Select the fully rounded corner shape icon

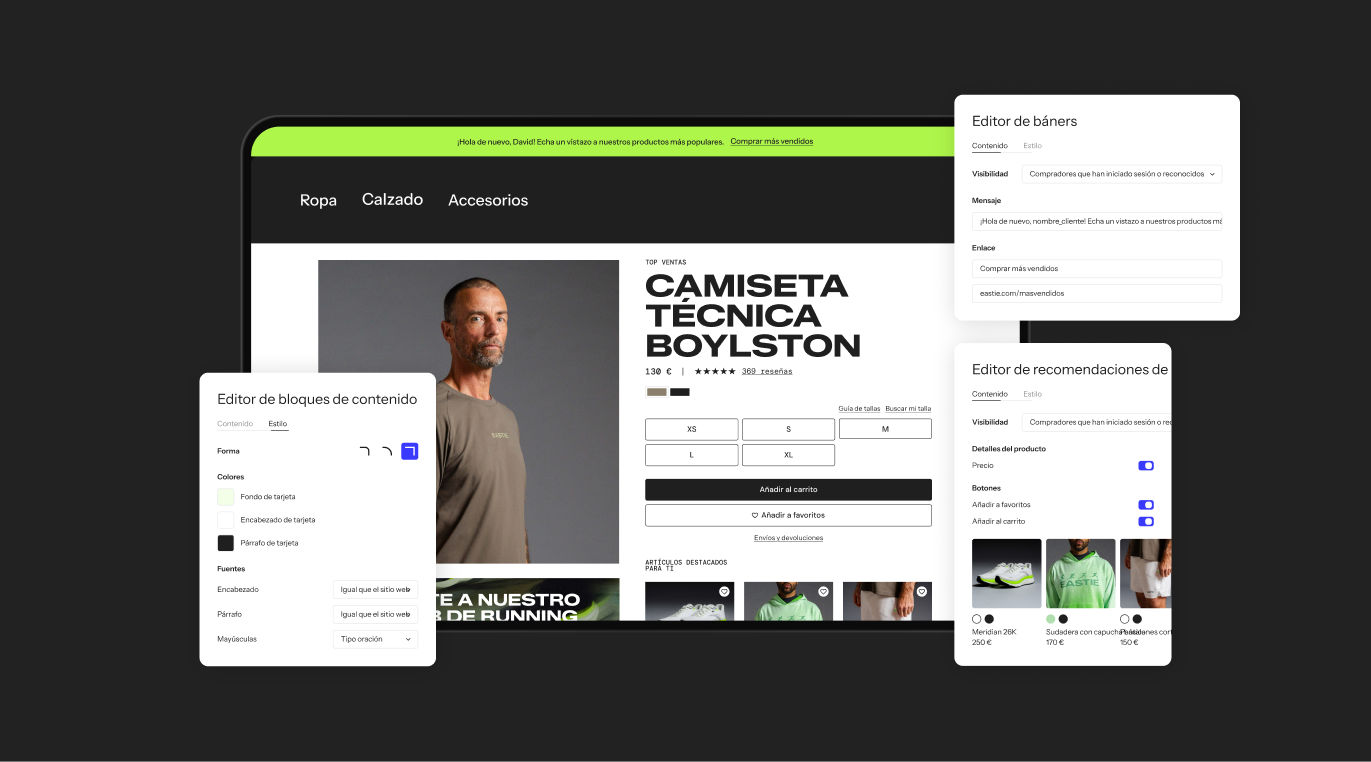(387, 451)
